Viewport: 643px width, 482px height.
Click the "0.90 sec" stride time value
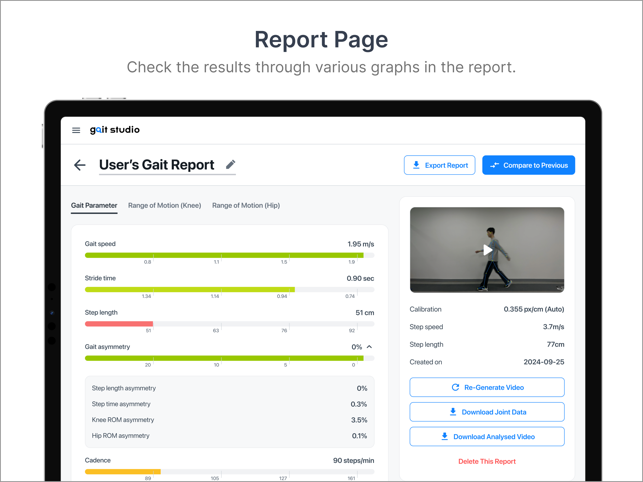pos(360,278)
